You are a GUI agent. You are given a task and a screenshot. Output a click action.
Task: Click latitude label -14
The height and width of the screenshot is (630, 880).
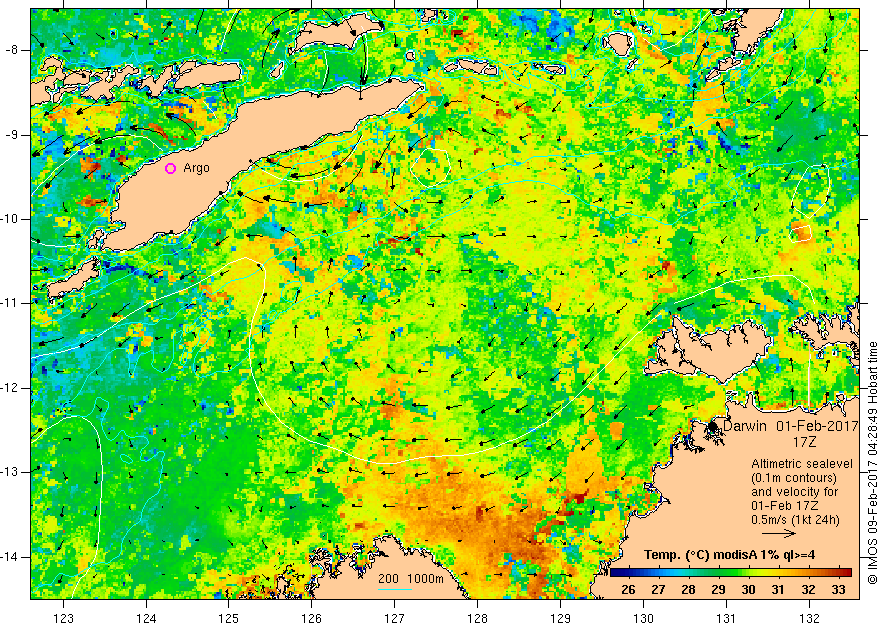pos(10,557)
